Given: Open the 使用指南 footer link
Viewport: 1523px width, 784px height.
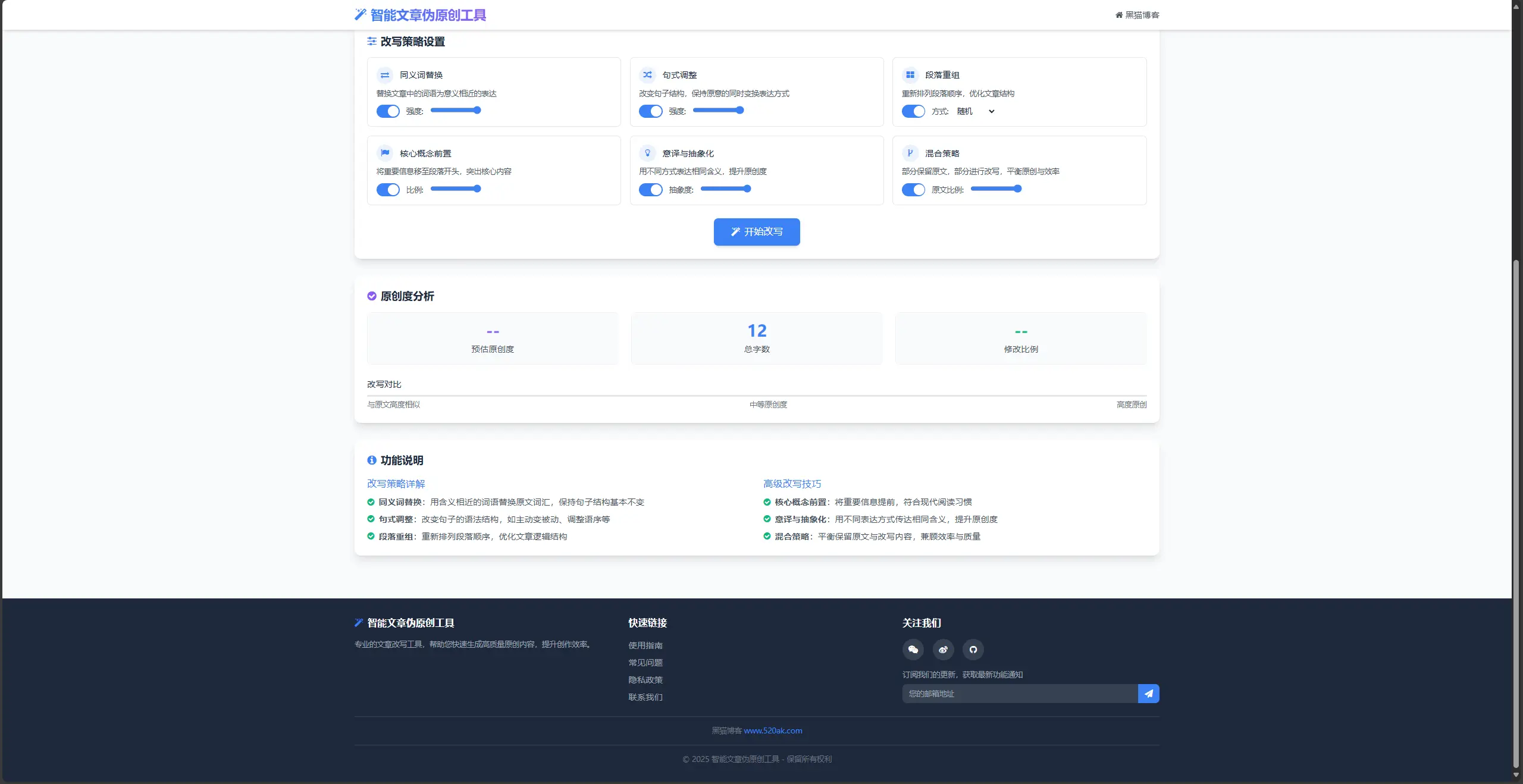Looking at the screenshot, I should point(645,645).
